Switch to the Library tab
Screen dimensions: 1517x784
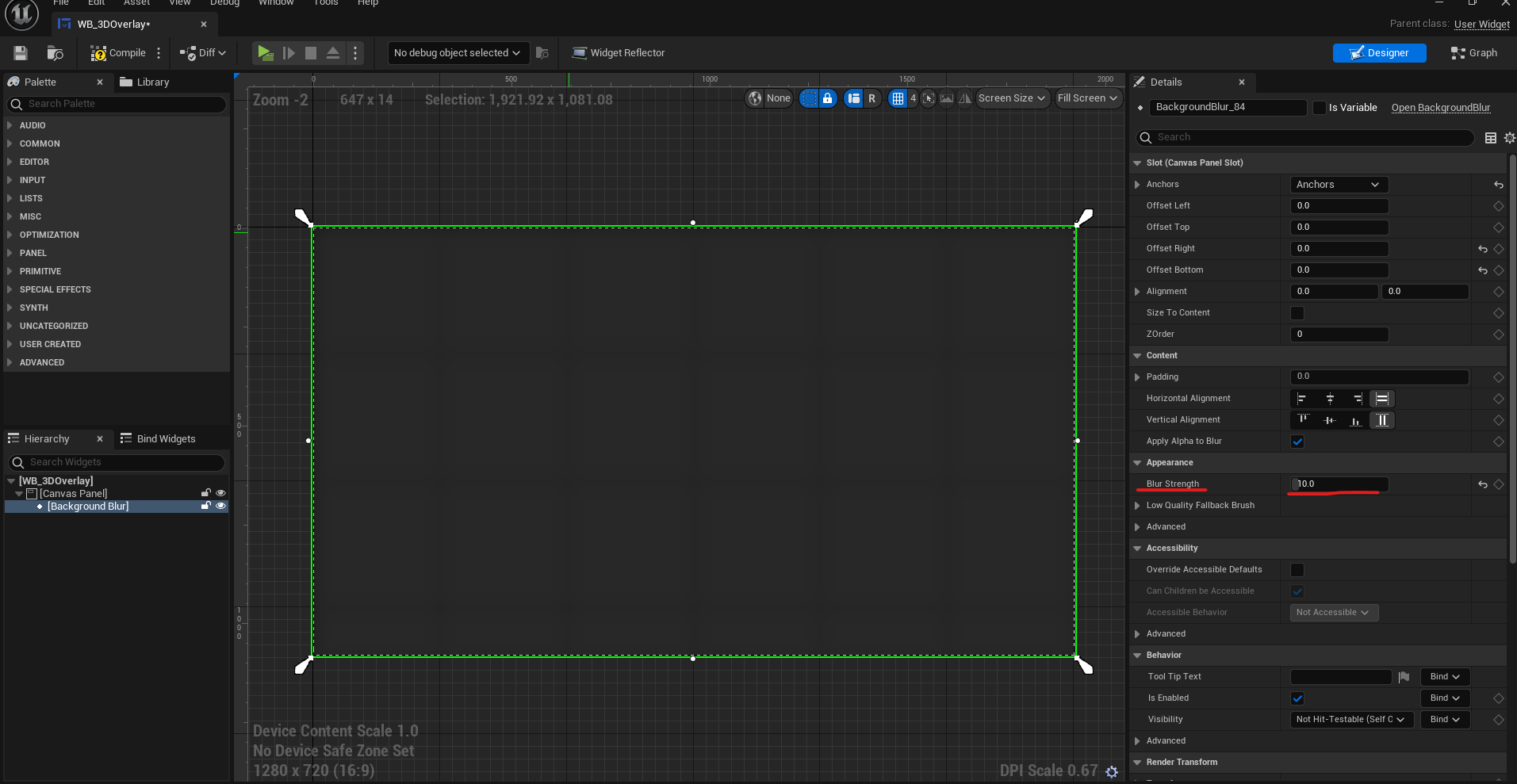144,82
